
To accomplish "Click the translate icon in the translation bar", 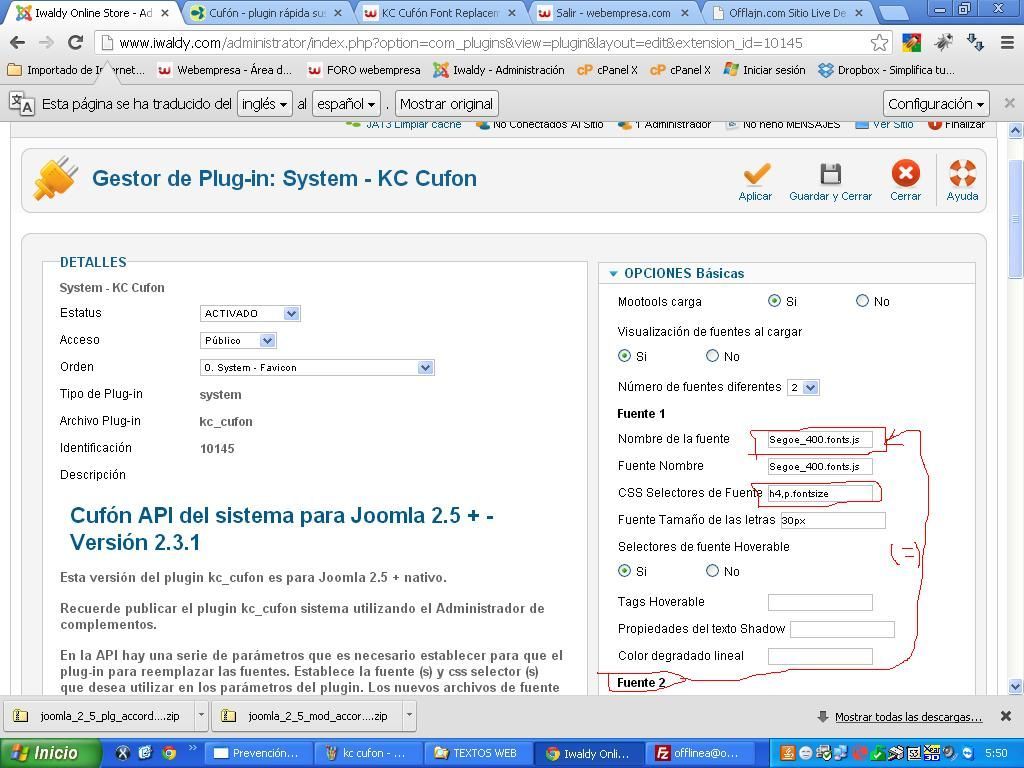I will [x=22, y=103].
